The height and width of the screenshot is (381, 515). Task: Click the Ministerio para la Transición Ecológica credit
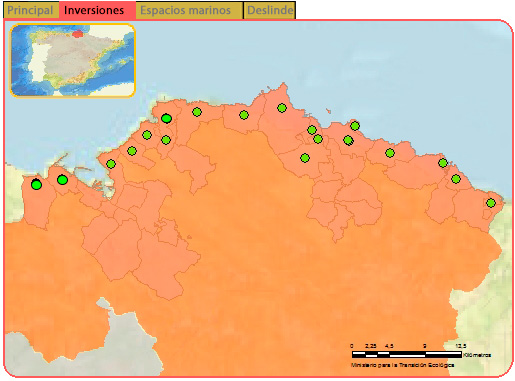tap(402, 365)
